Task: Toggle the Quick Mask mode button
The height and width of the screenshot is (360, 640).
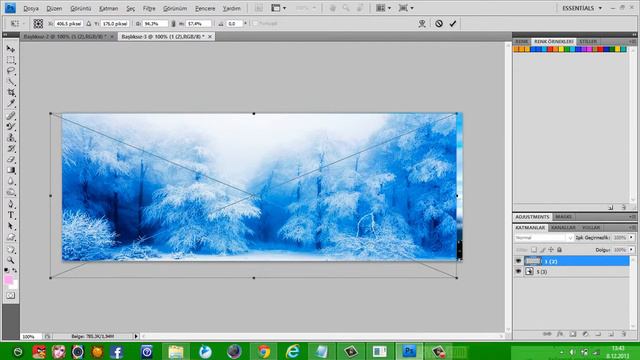Action: pos(11,296)
